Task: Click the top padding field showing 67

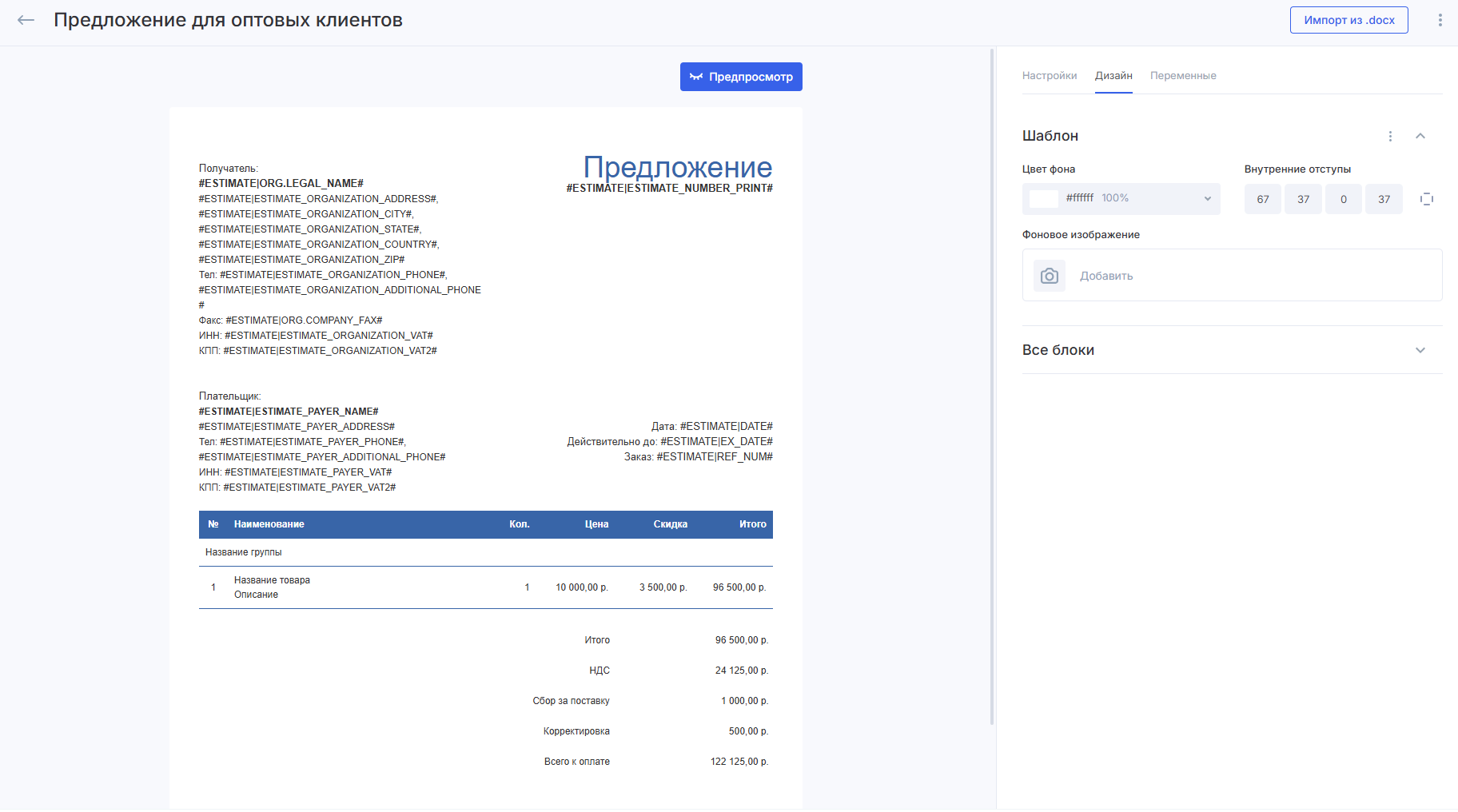Action: click(x=1262, y=199)
